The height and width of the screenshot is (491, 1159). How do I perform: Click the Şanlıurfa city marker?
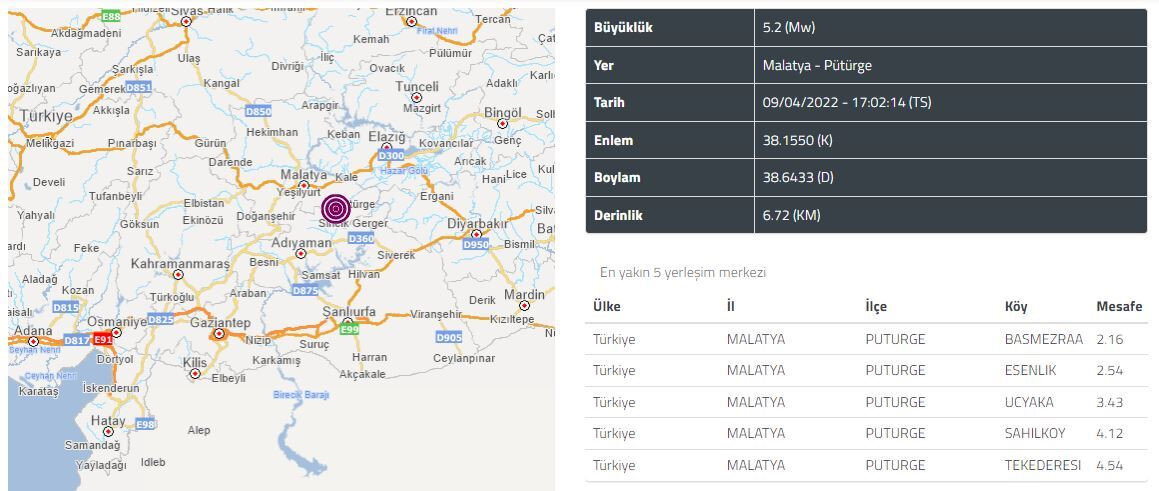(x=348, y=323)
